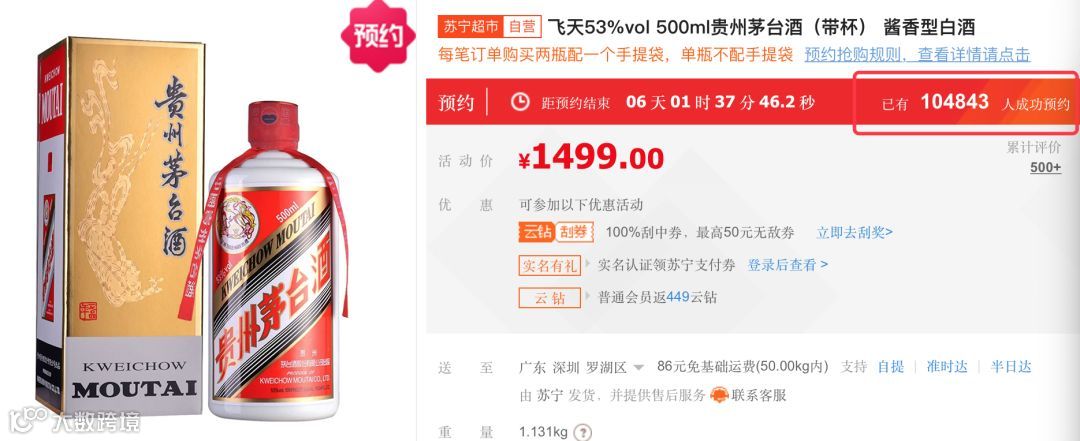This screenshot has height=441, width=1080.
Task: Click the 自营 self-operated badge
Action: click(522, 27)
